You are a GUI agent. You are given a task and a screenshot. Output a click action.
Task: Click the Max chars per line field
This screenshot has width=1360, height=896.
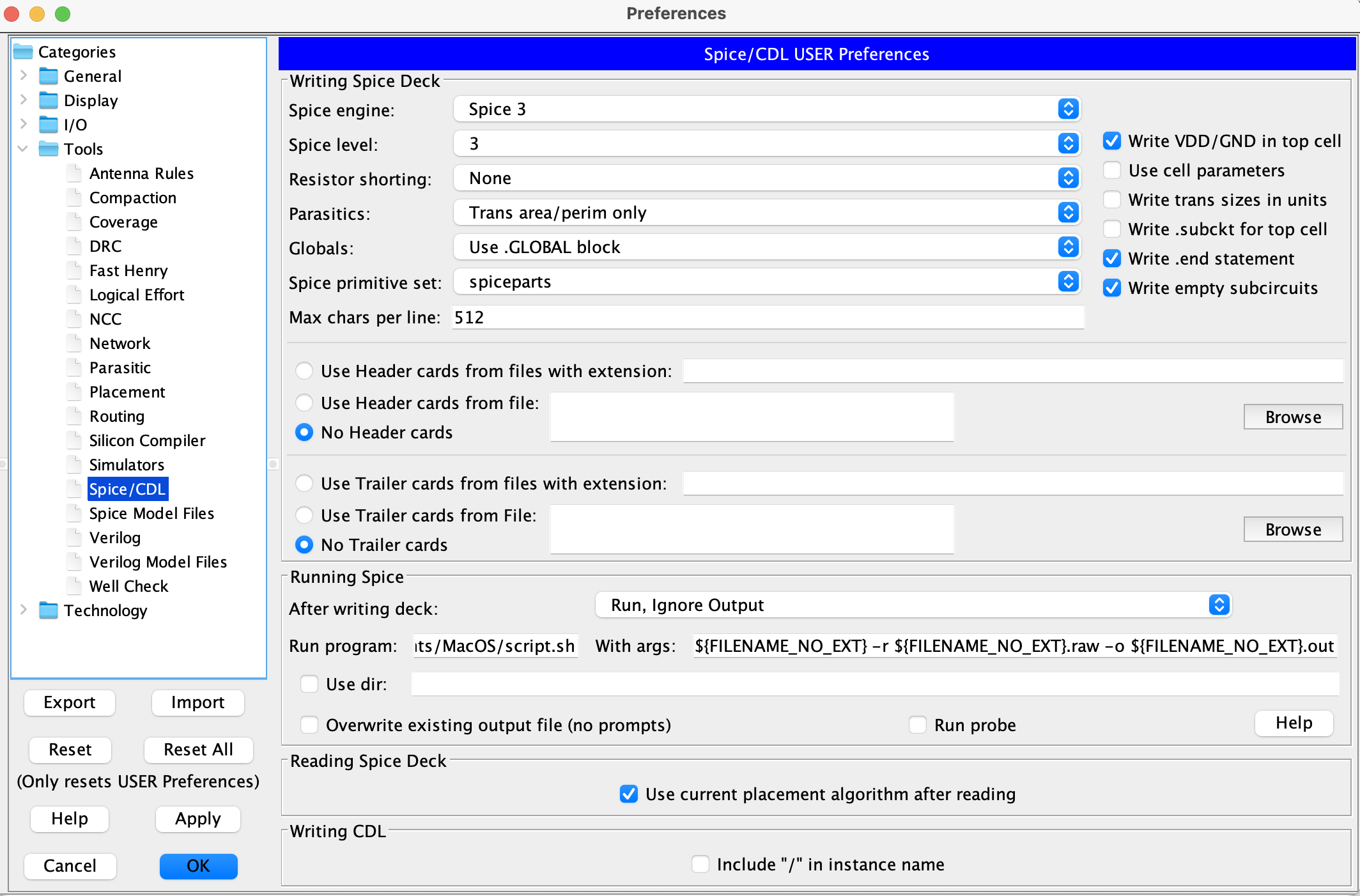click(x=767, y=318)
